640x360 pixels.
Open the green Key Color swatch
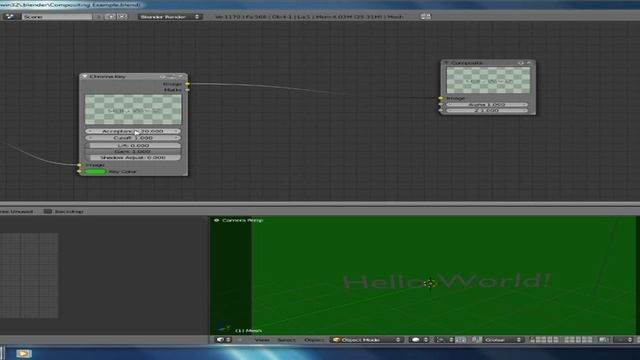(96, 171)
